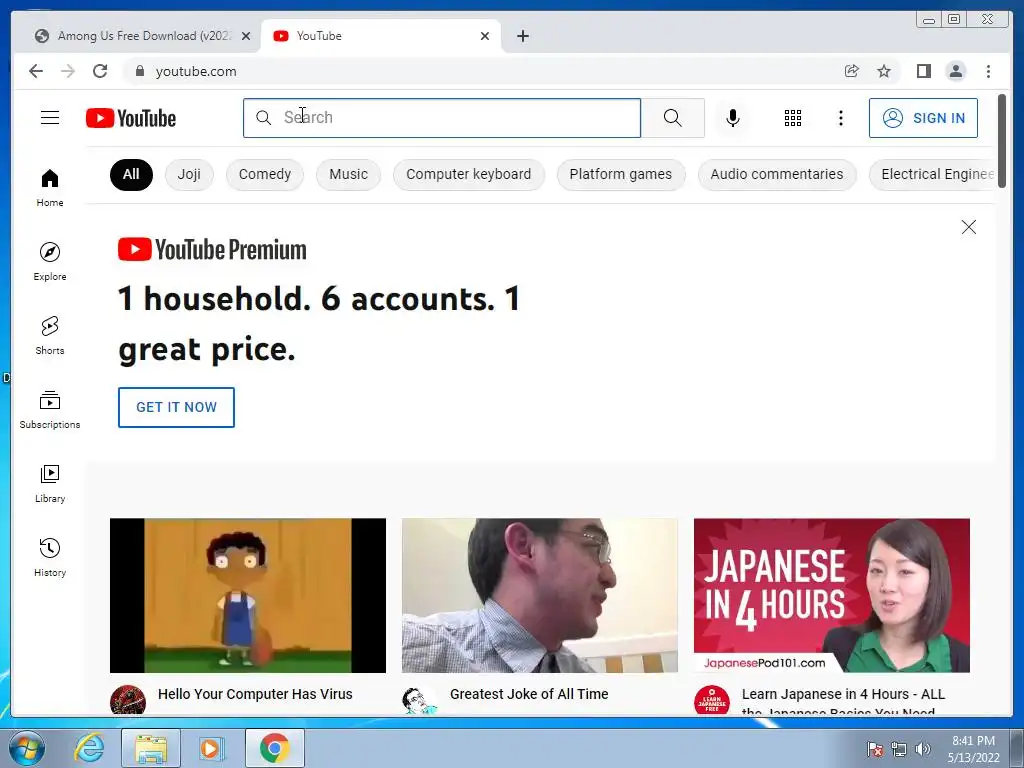
Task: Select the Audio commentaries chip
Action: 776,174
